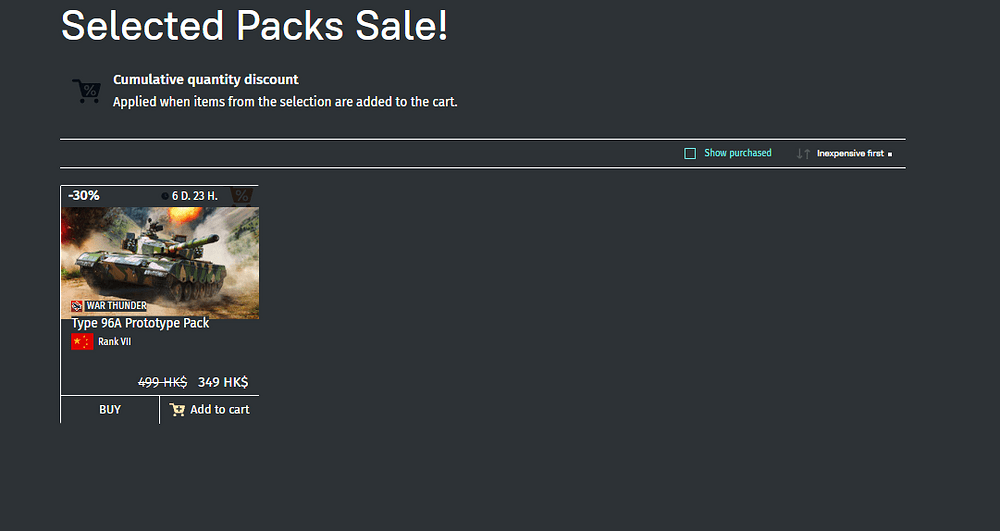Click the cart icon in Add to cart

click(177, 410)
